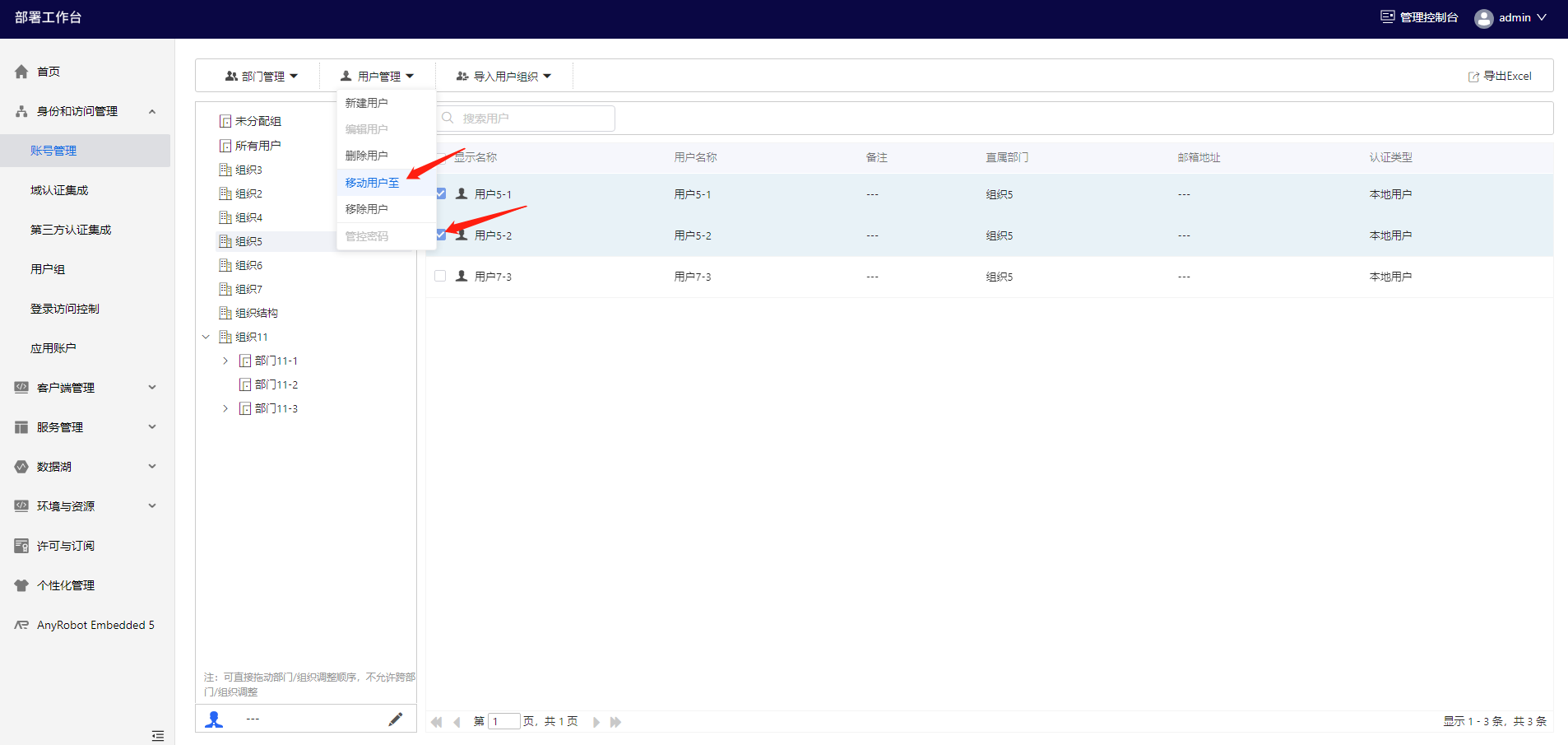Click the pencil edit icon below tree
This screenshot has height=745, width=1568.
pos(396,719)
